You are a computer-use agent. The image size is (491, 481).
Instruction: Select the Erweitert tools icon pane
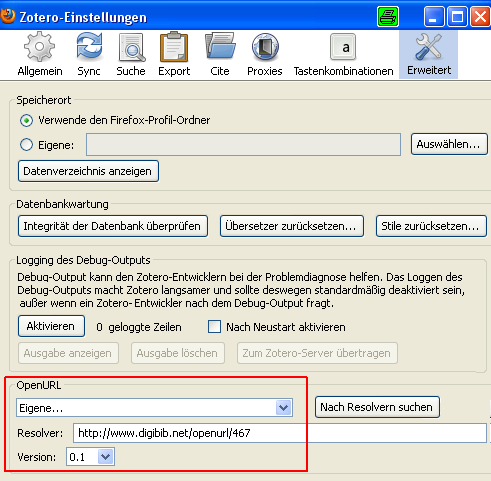coord(429,55)
